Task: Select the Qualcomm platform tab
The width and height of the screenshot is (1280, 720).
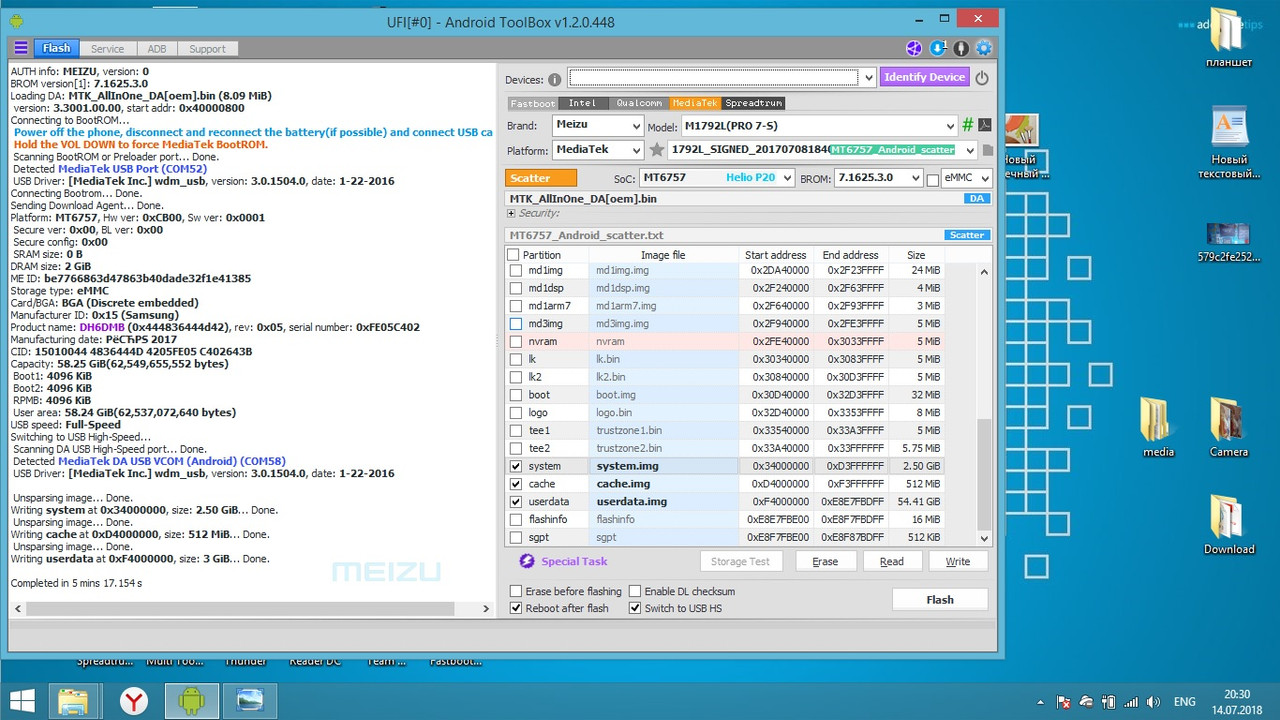Action: (639, 103)
